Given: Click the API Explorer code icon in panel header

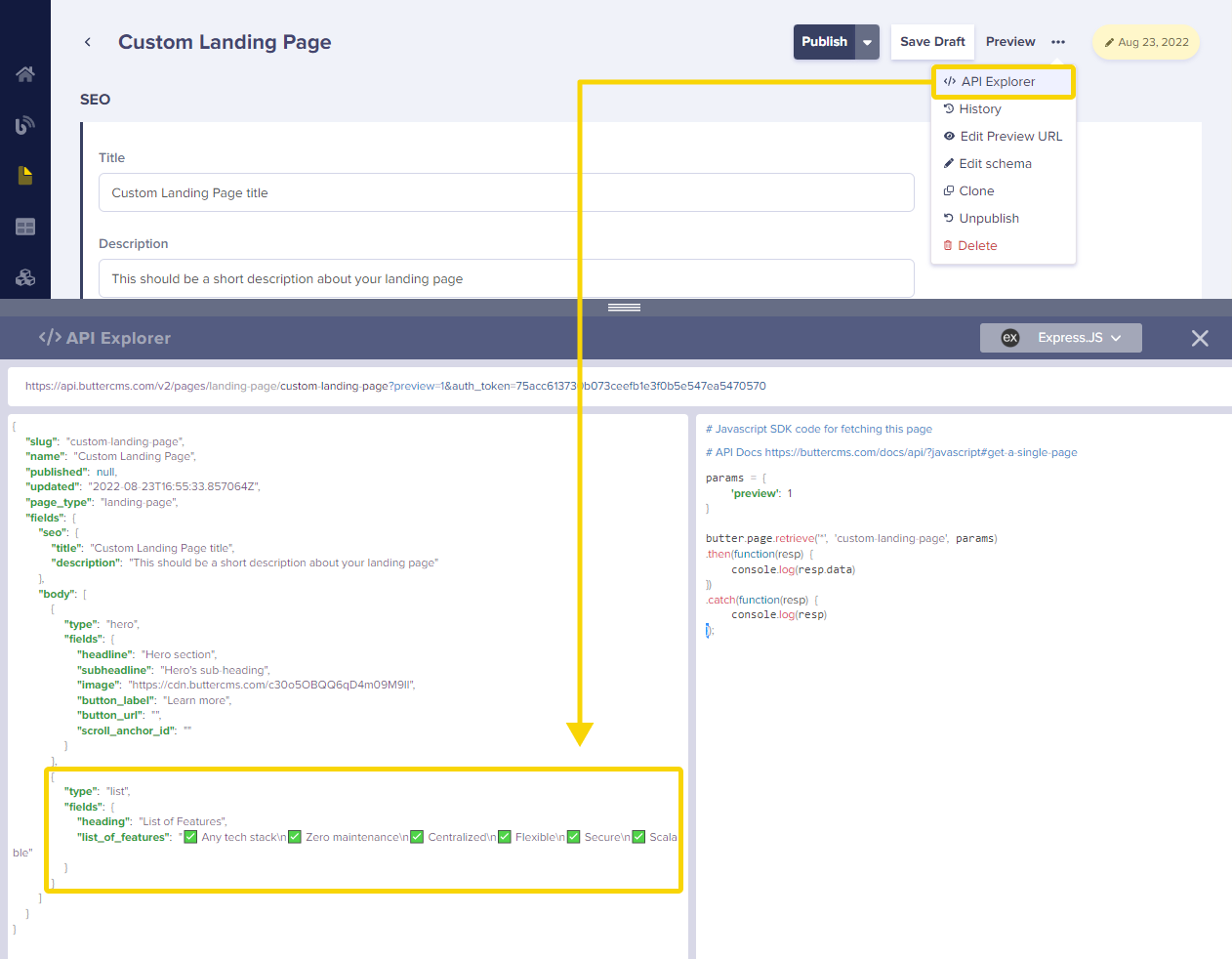Looking at the screenshot, I should click(x=50, y=337).
